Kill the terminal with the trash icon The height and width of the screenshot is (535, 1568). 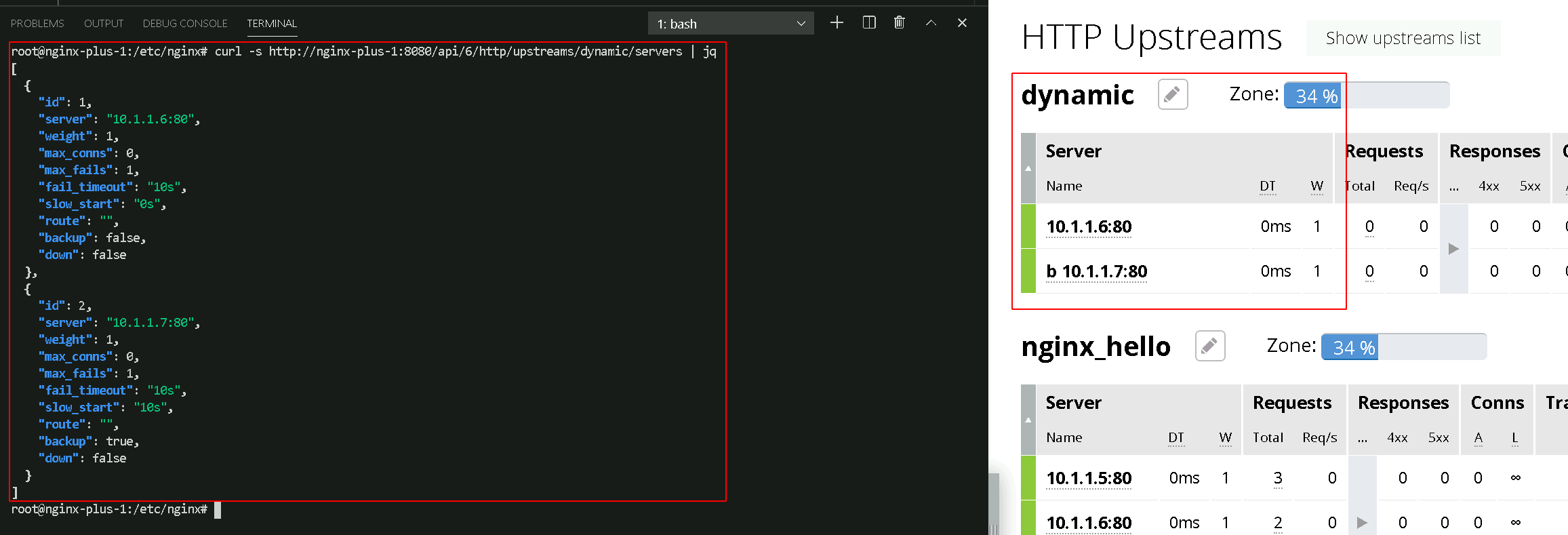[x=900, y=23]
